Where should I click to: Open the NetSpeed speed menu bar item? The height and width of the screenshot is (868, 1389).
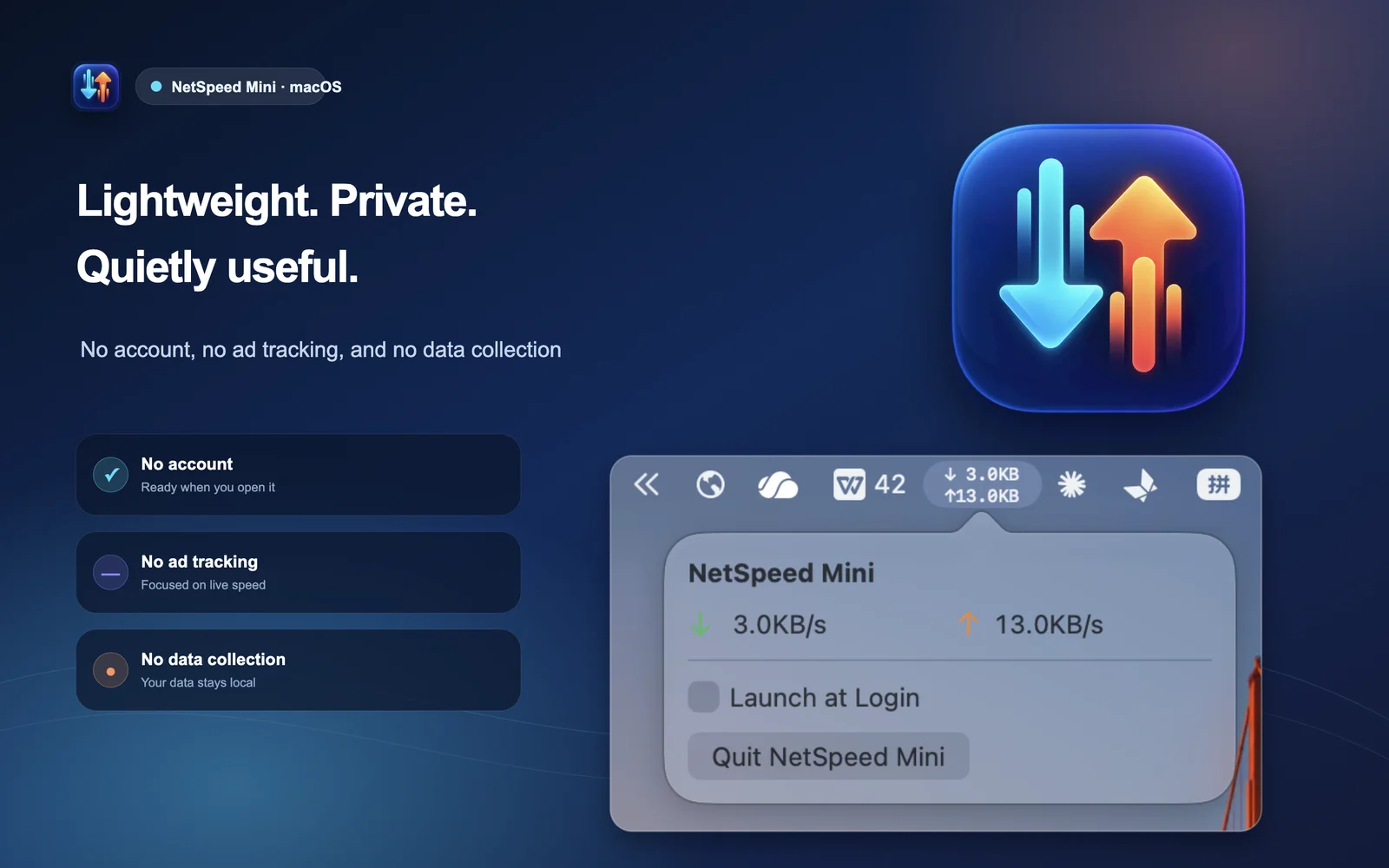tap(982, 484)
